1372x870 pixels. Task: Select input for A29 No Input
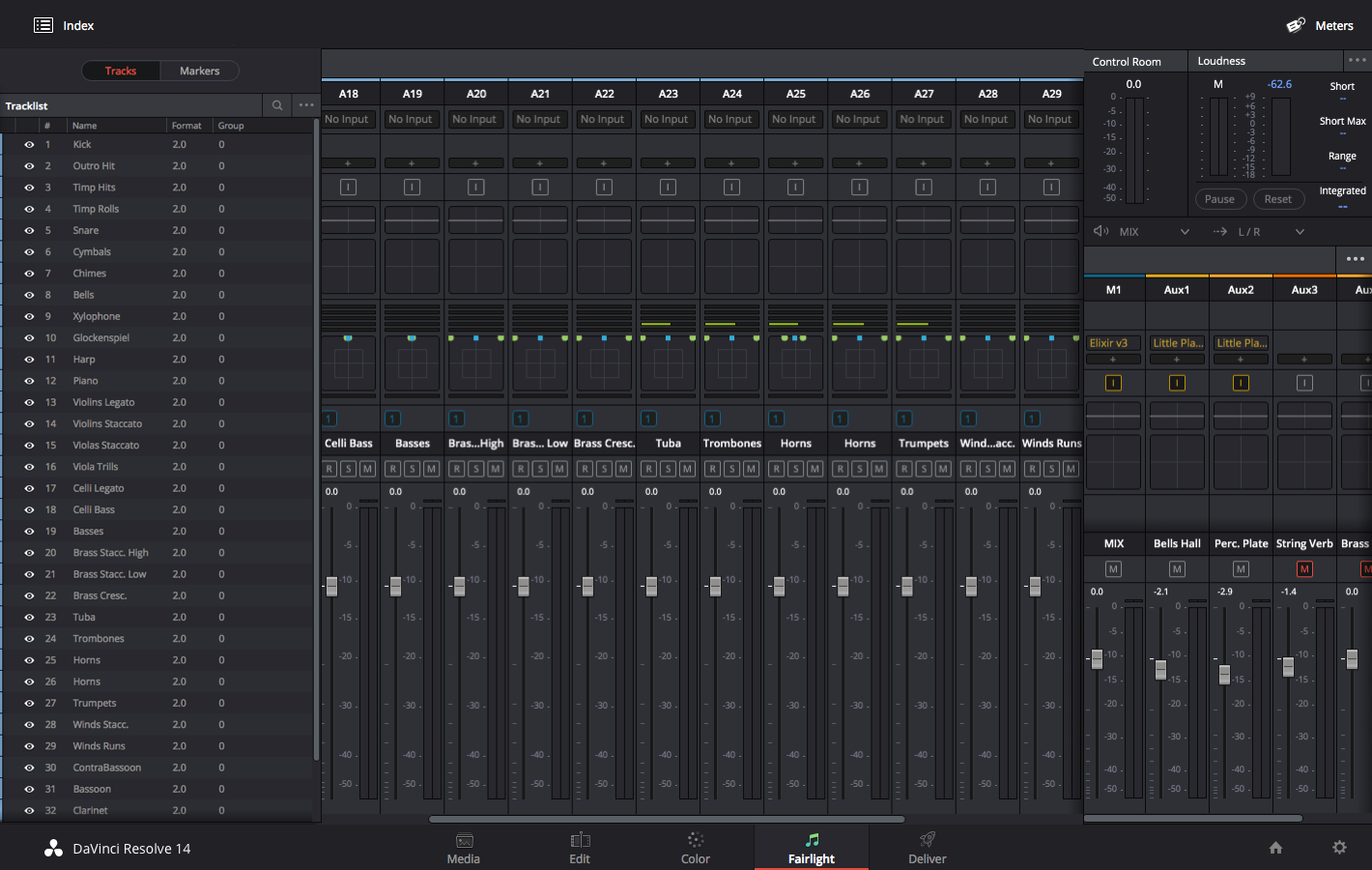pyautogui.click(x=1050, y=119)
